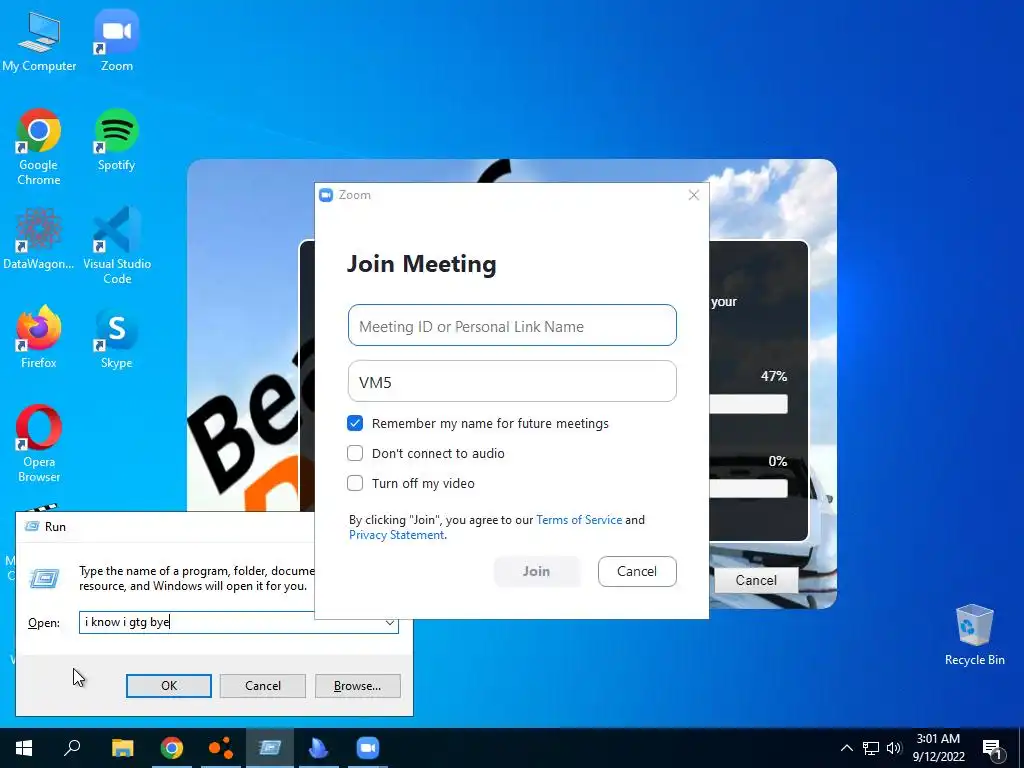Screen dimensions: 1024x768
Task: Click Browse... in the Run dialog
Action: (x=357, y=686)
